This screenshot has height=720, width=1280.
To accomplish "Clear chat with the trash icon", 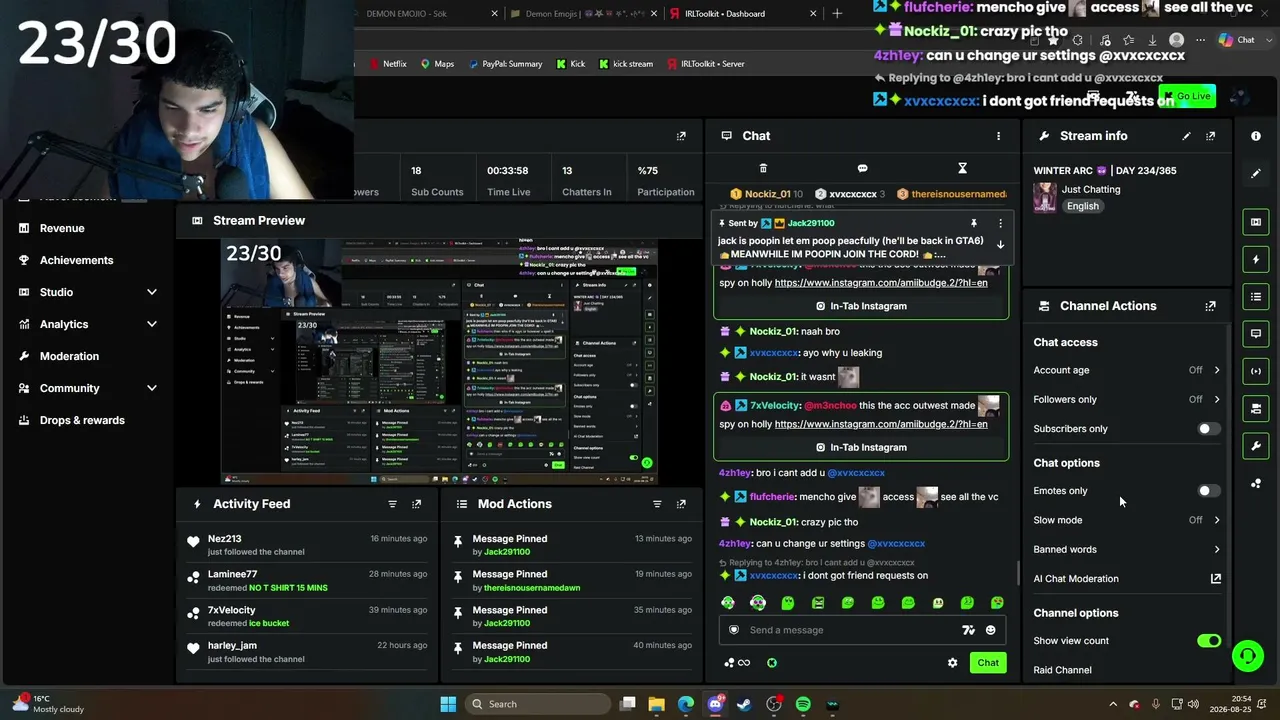I will (763, 168).
